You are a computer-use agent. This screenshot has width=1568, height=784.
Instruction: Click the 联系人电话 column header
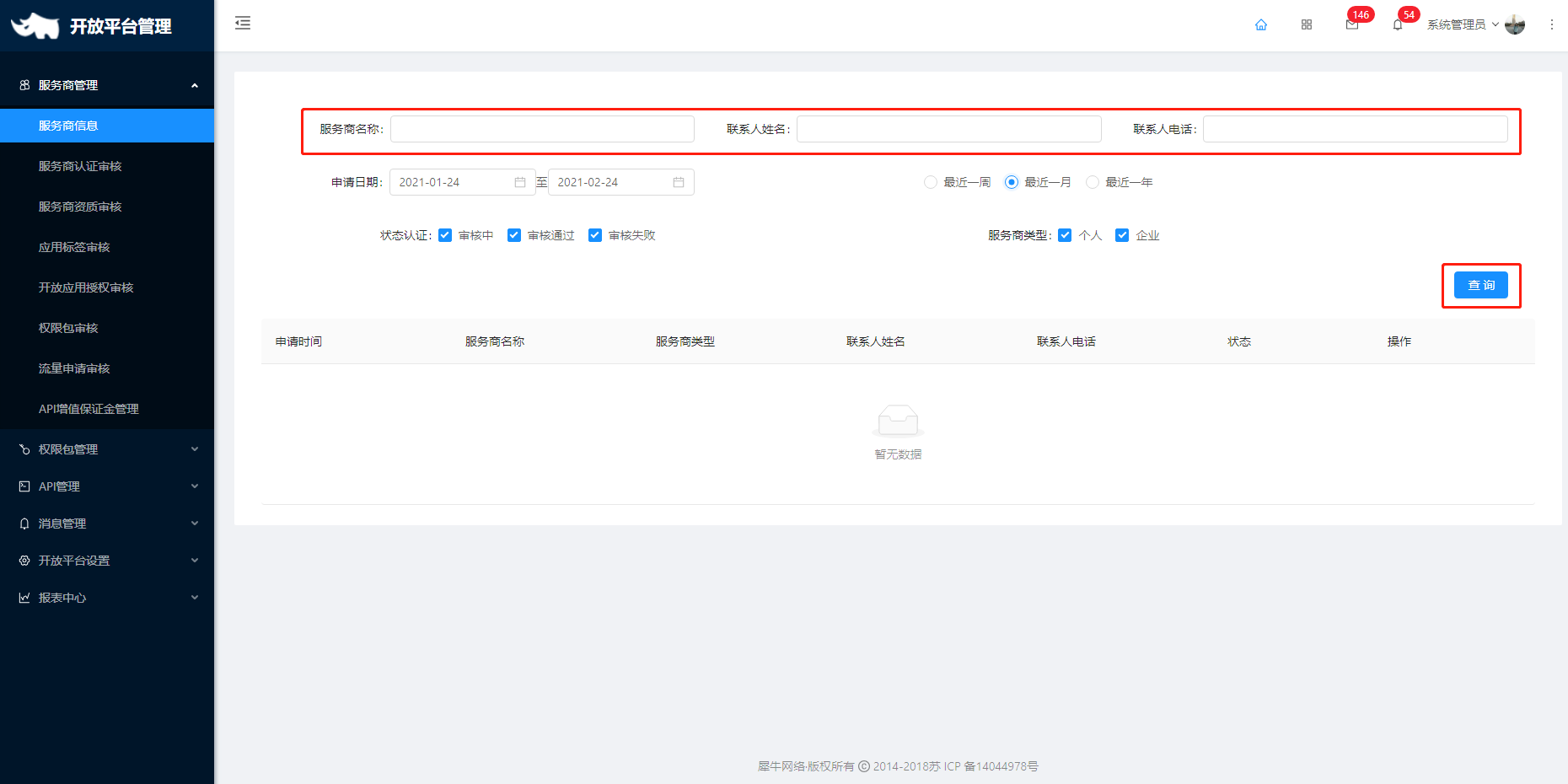(x=1066, y=341)
